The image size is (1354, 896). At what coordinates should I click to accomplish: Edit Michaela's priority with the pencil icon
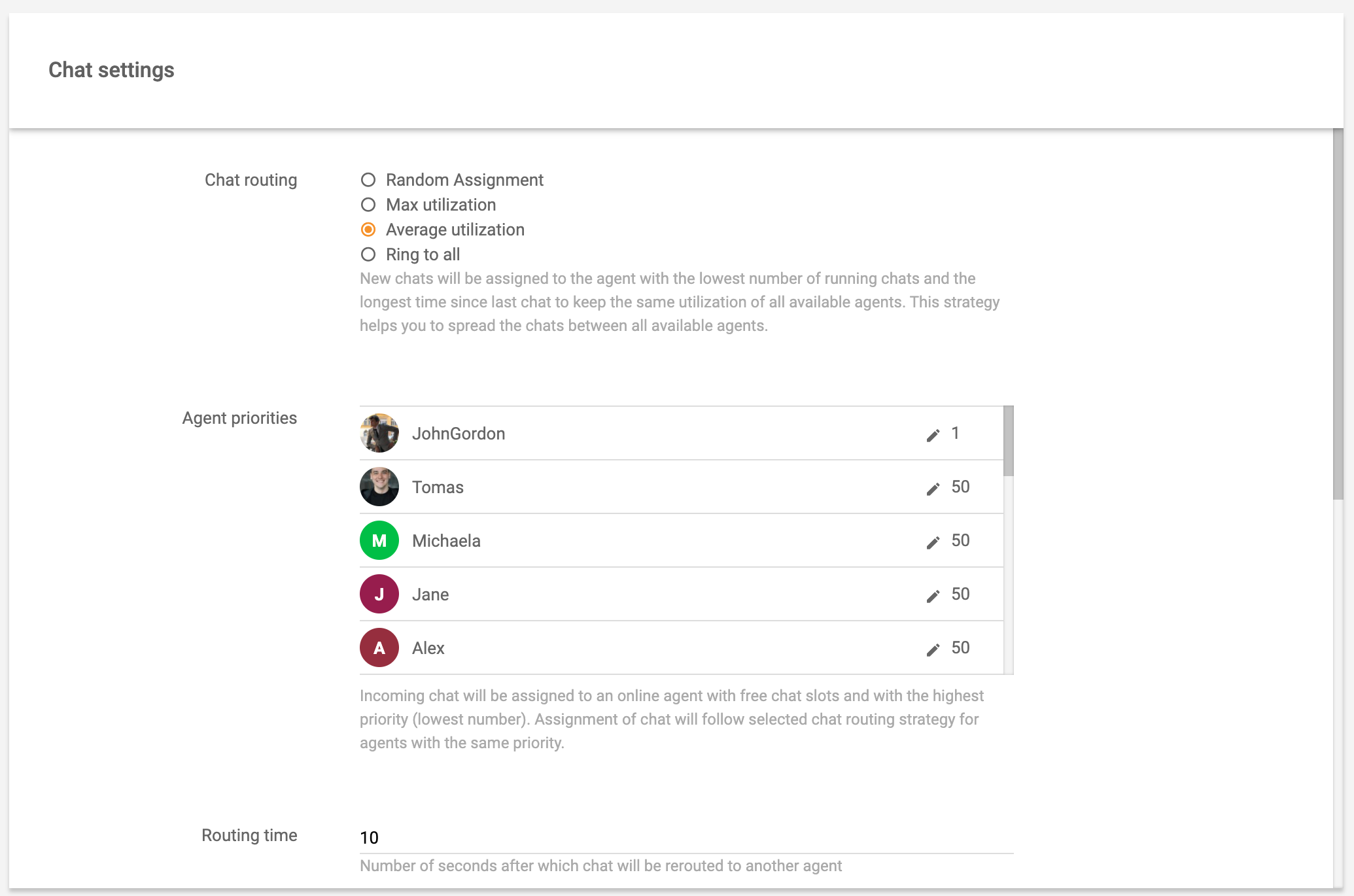[x=933, y=542]
